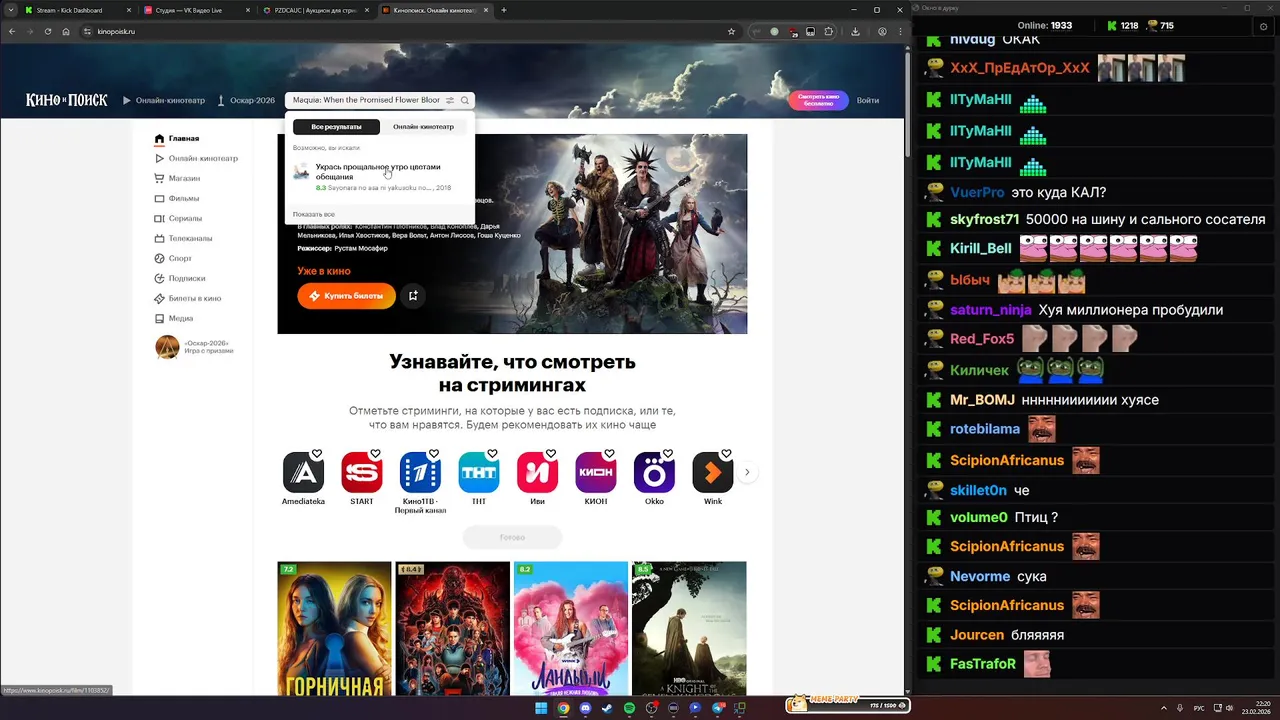Select the Wink streaming logo
The width and height of the screenshot is (1280, 720).
713,473
